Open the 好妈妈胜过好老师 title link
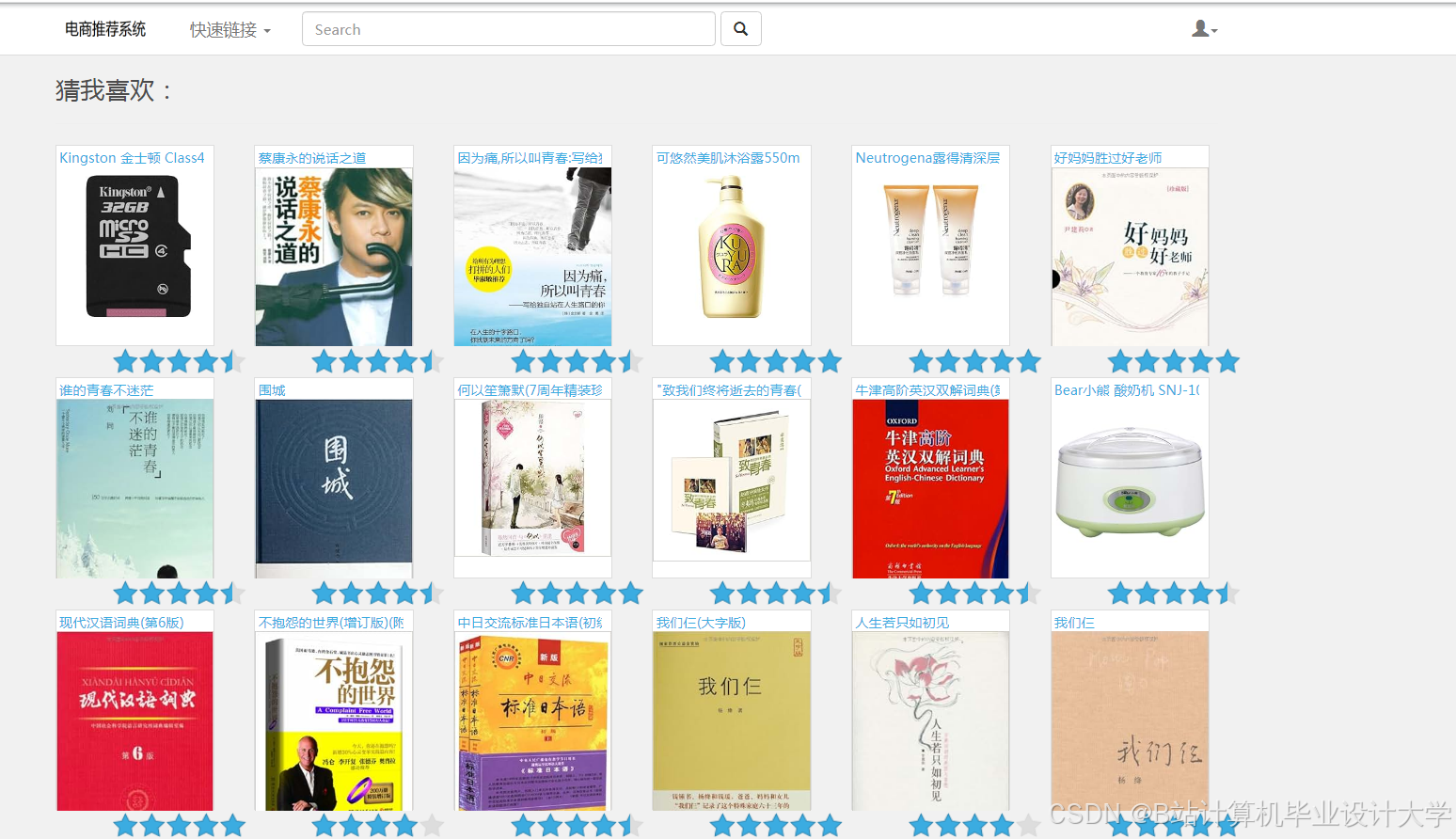1456x839 pixels. click(x=1108, y=158)
